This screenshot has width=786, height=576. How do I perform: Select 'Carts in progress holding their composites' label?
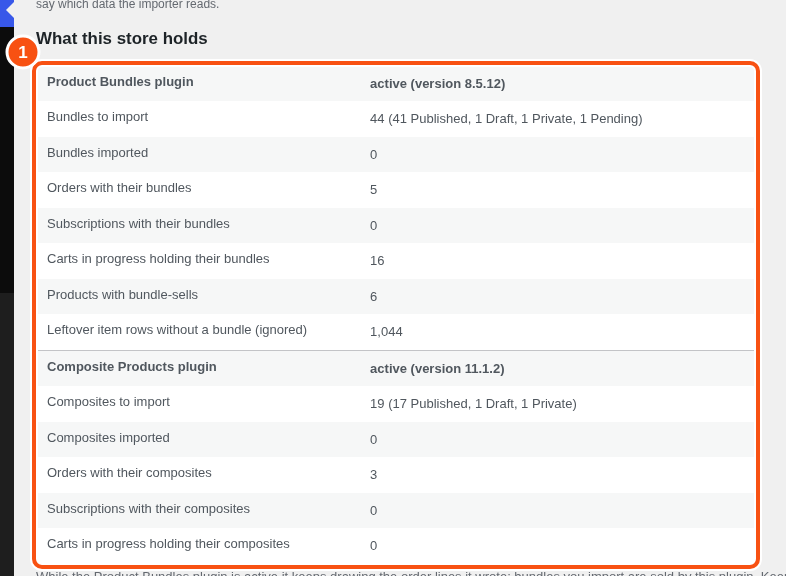tap(168, 544)
